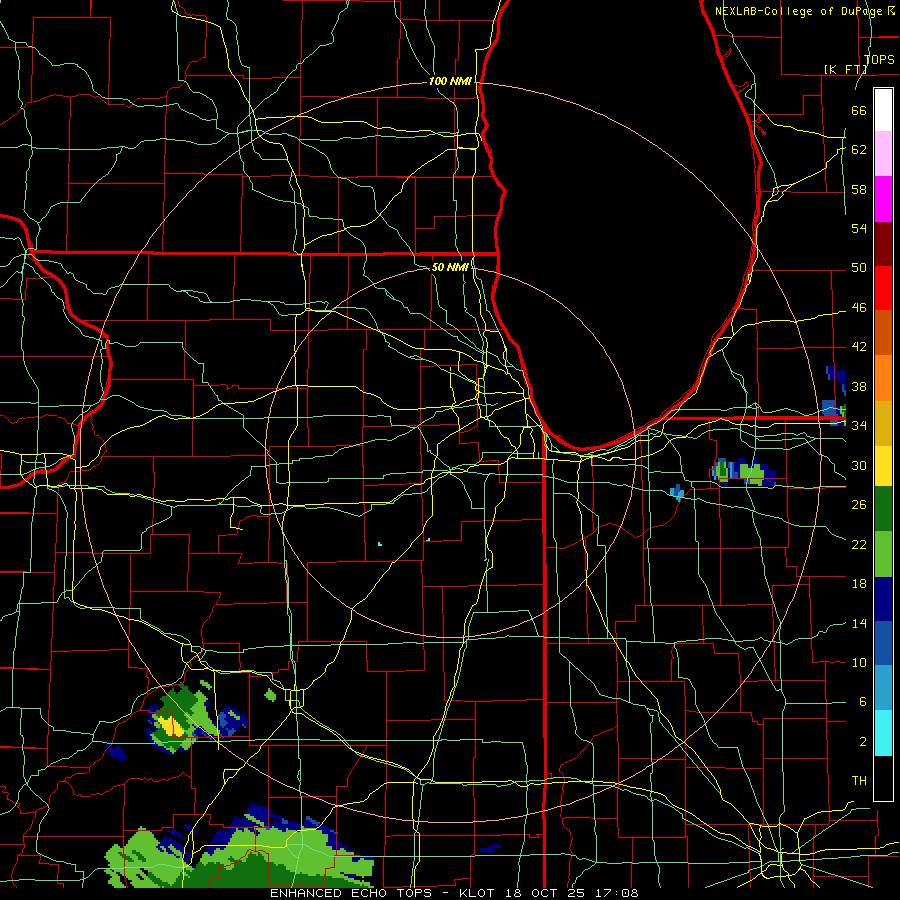Click the navy blue legend swatch

[x=883, y=599]
